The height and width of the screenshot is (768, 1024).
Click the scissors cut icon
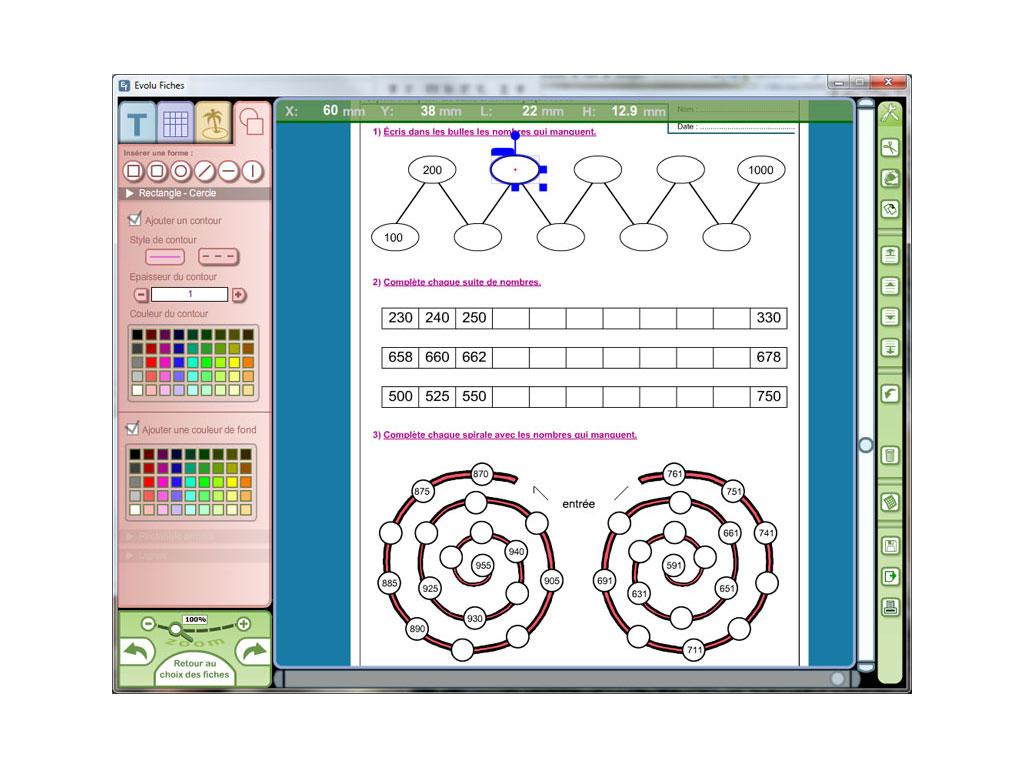pyautogui.click(x=889, y=148)
